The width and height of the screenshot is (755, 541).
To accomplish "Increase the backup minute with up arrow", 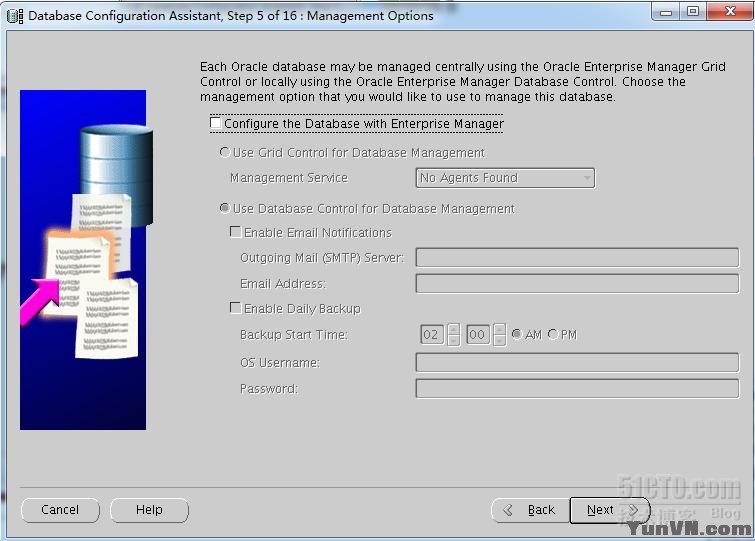I will (500, 329).
